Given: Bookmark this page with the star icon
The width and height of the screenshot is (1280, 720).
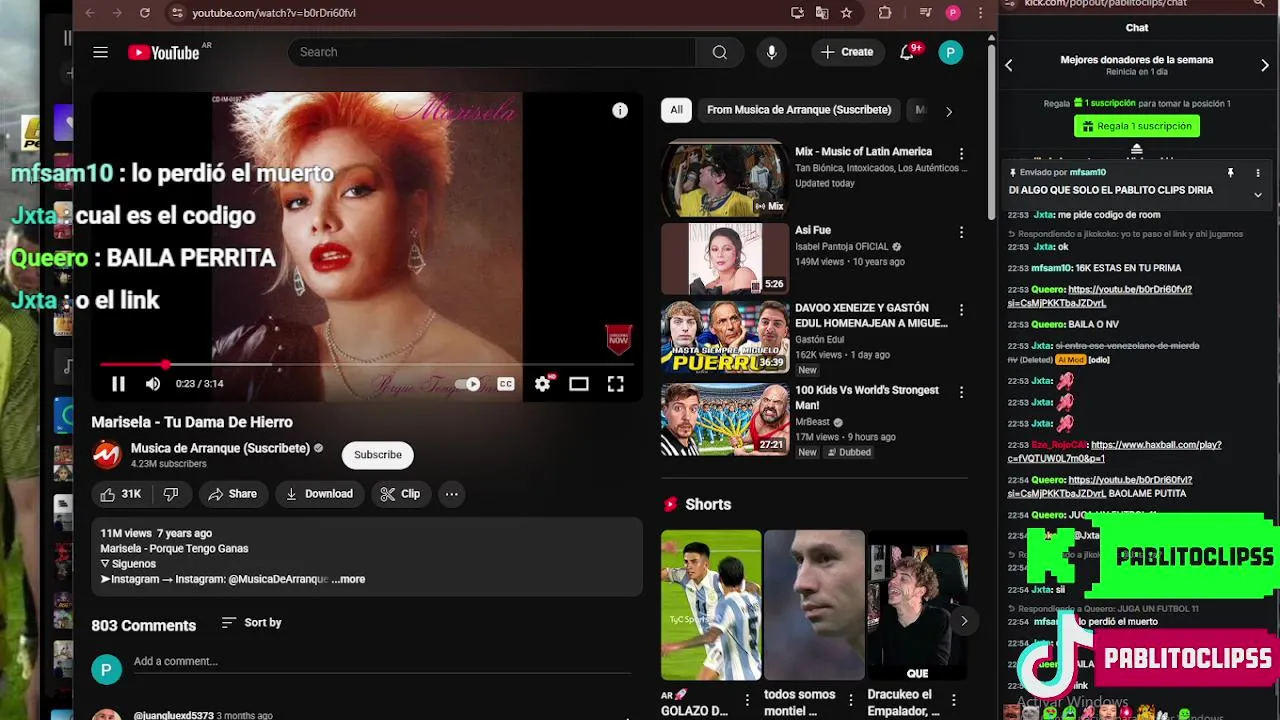Looking at the screenshot, I should click(847, 13).
